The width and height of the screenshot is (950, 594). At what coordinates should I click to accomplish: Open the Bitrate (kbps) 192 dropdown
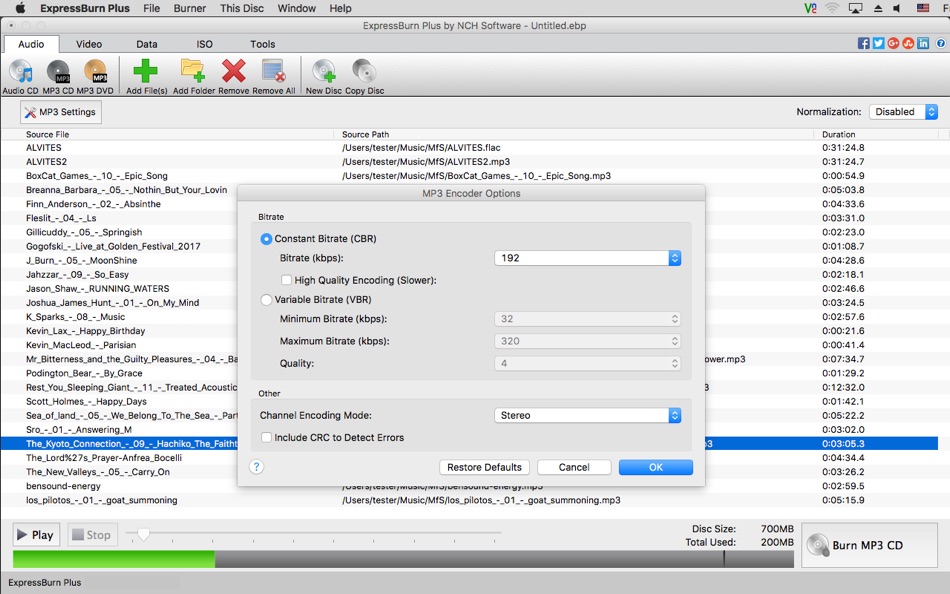587,258
